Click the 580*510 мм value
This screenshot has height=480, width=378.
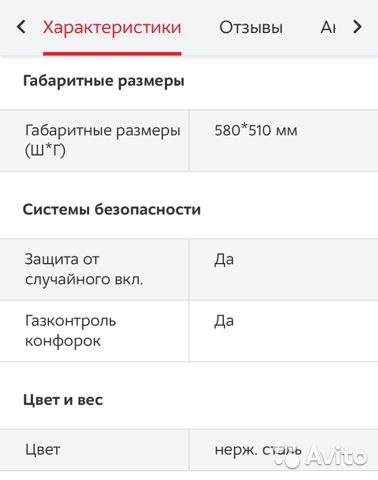[x=256, y=130]
